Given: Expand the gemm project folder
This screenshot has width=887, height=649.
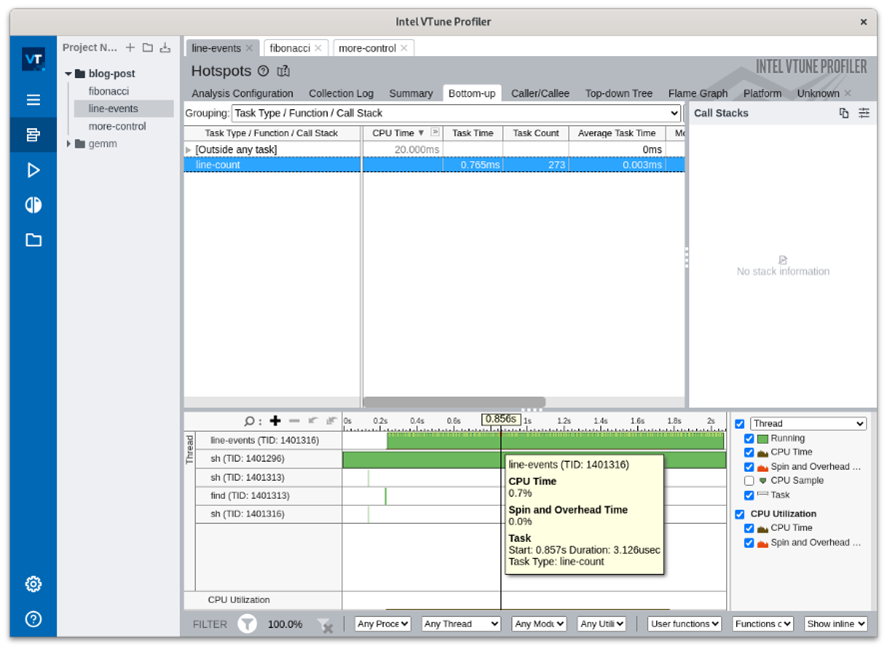Looking at the screenshot, I should pos(68,144).
